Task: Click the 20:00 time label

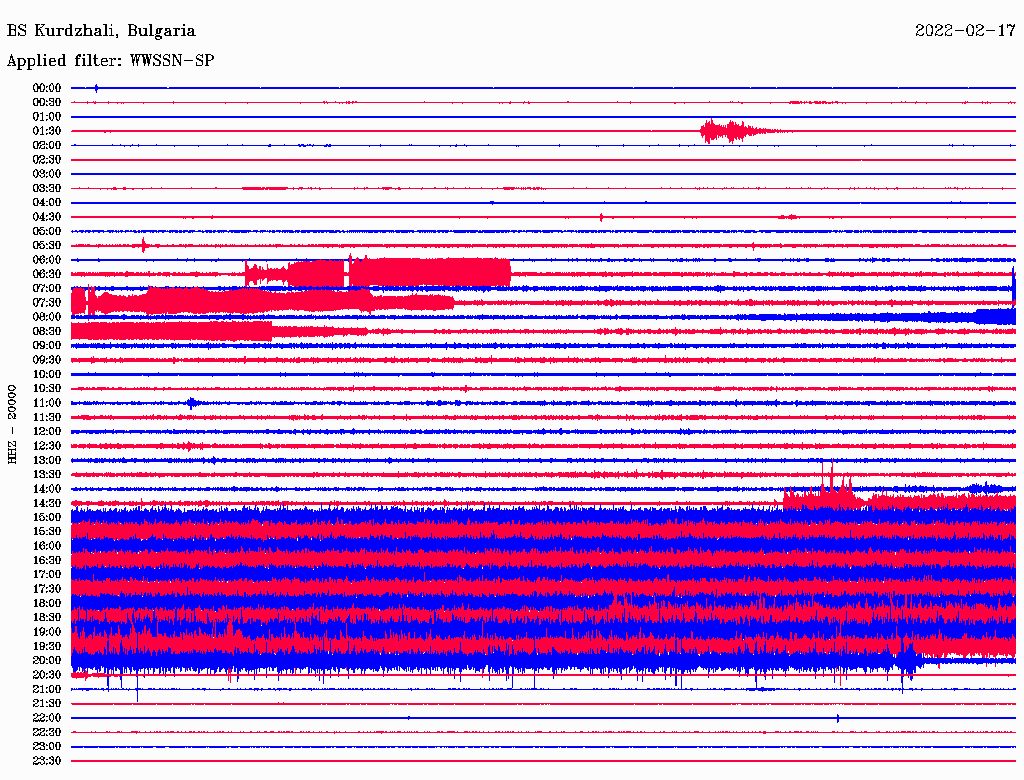Action: tap(47, 660)
